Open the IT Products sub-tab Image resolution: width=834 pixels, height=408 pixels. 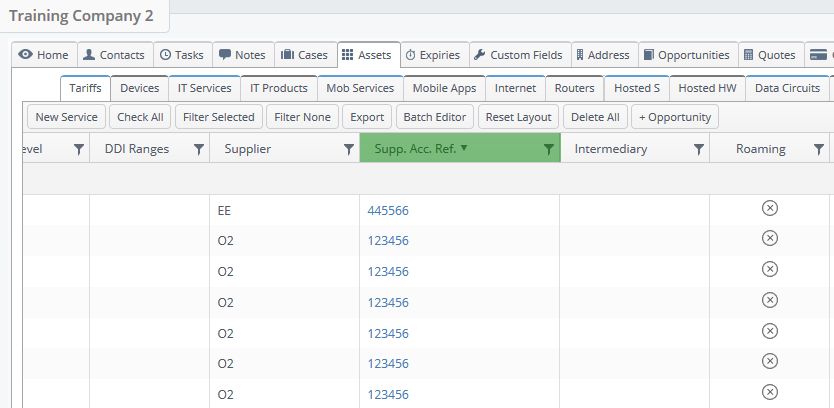point(279,88)
